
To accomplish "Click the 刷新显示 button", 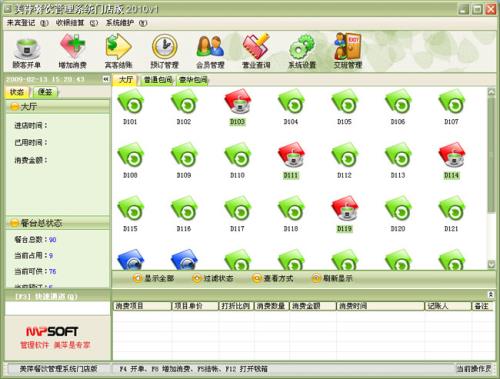I will click(332, 278).
